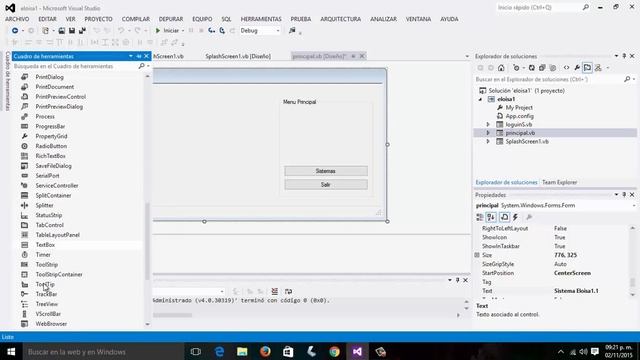This screenshot has width=640, height=360.
Task: Open the HERRAMIENTAS menu
Action: [x=261, y=19]
